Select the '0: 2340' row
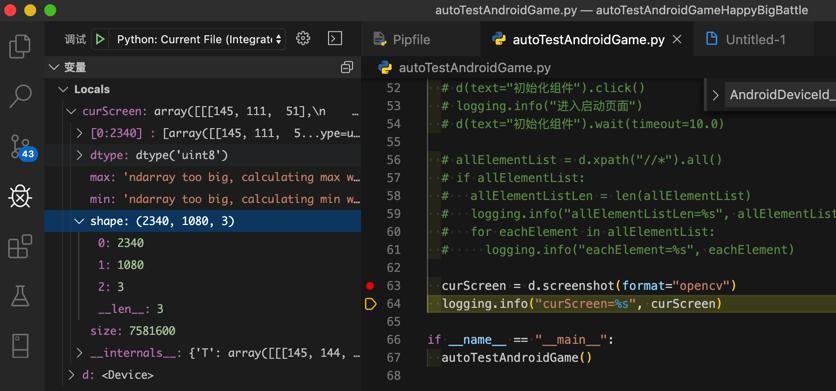 [x=203, y=243]
